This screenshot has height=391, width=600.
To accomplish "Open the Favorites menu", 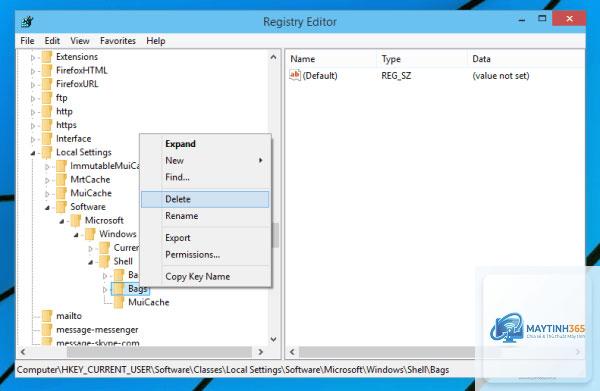I will click(x=118, y=41).
